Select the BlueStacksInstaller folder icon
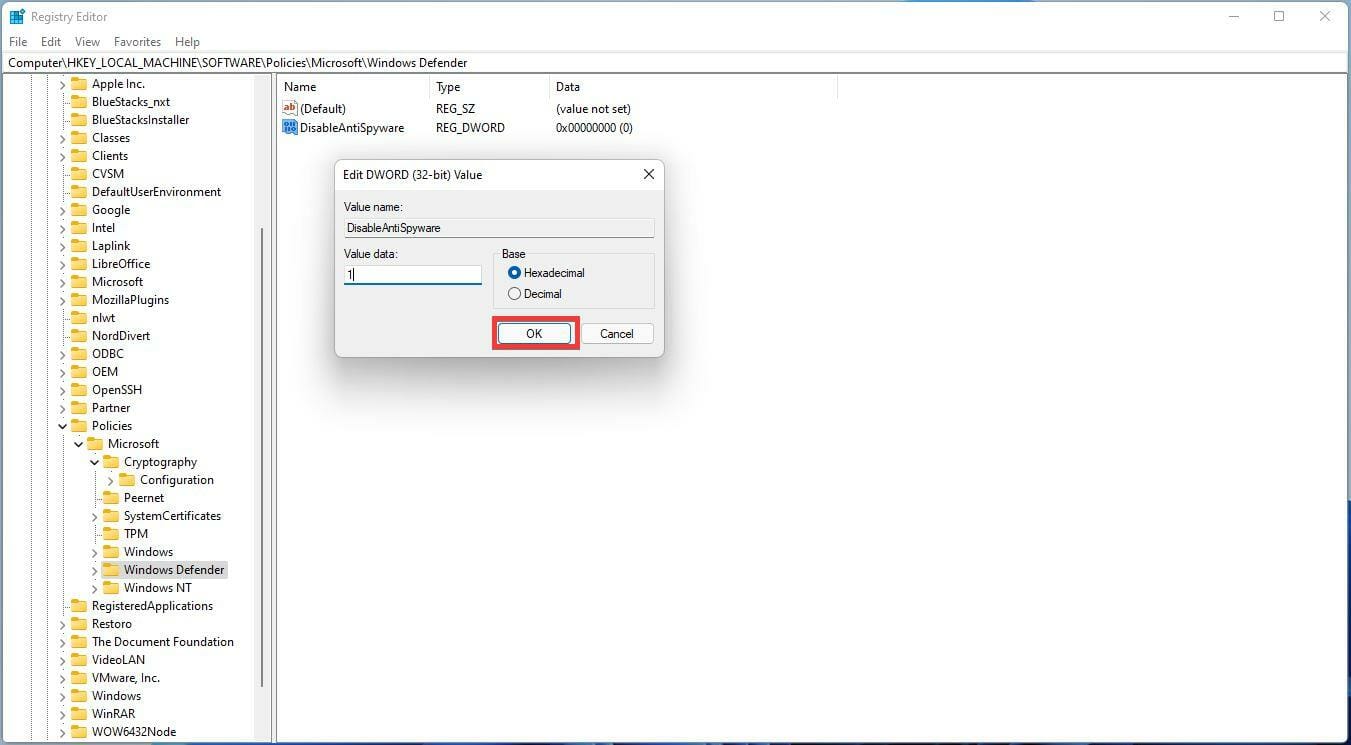 79,120
